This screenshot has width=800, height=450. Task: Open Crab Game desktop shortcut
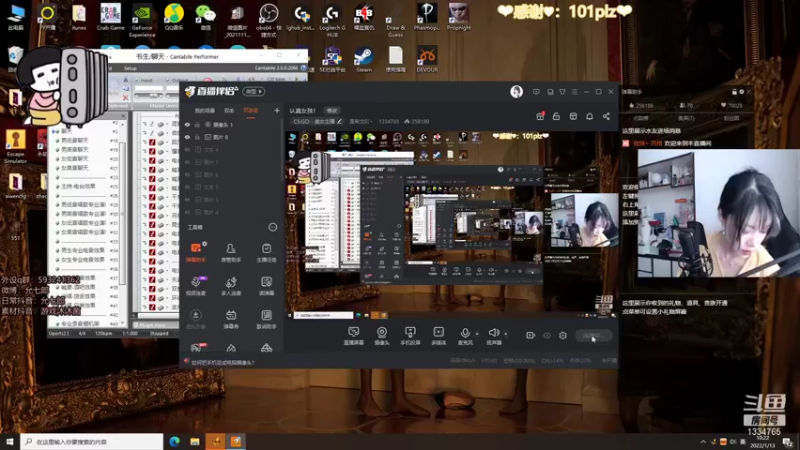pyautogui.click(x=110, y=17)
